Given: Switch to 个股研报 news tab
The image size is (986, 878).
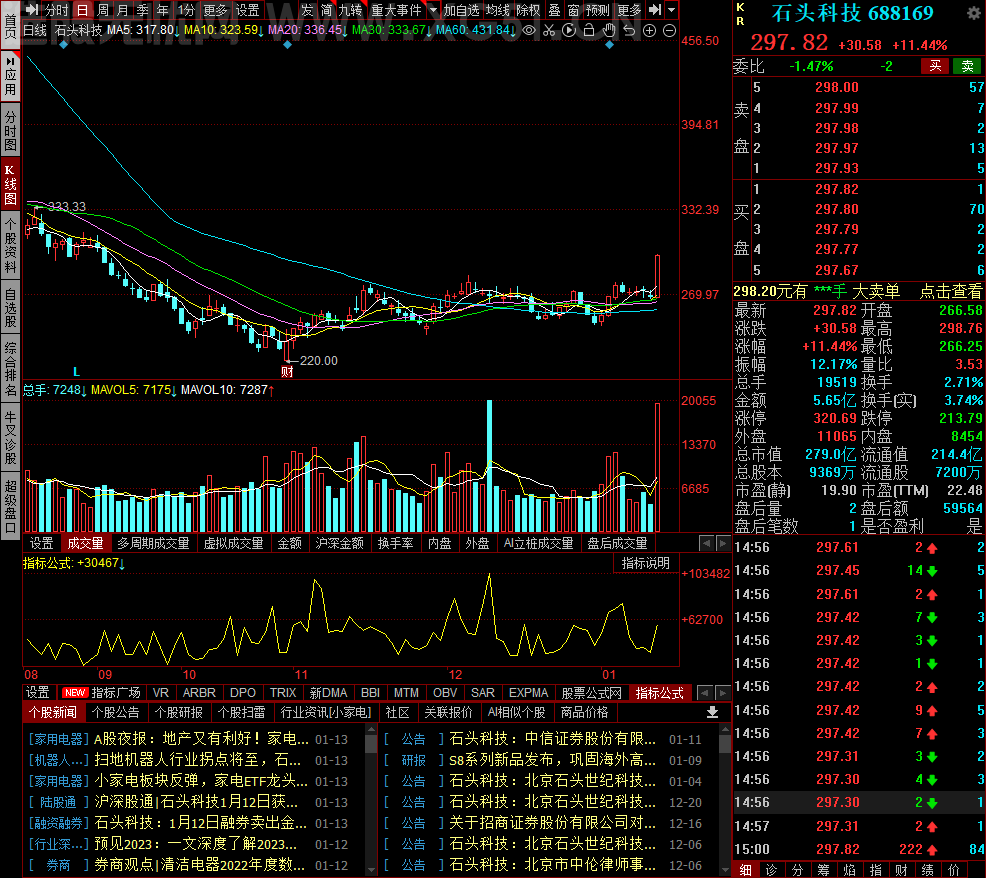Looking at the screenshot, I should 179,712.
